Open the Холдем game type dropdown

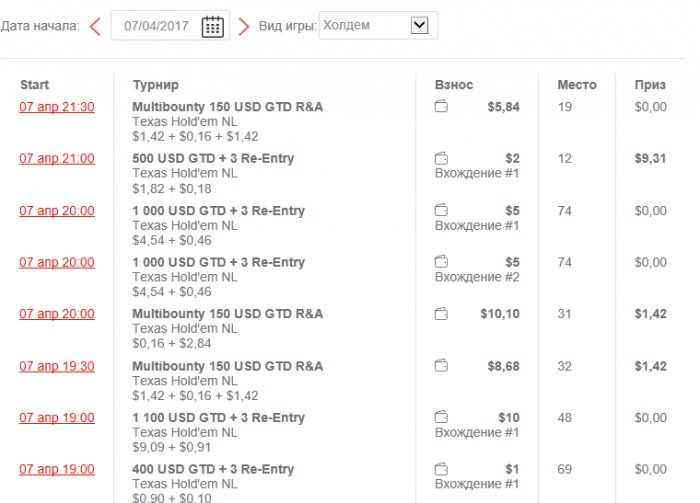419,25
